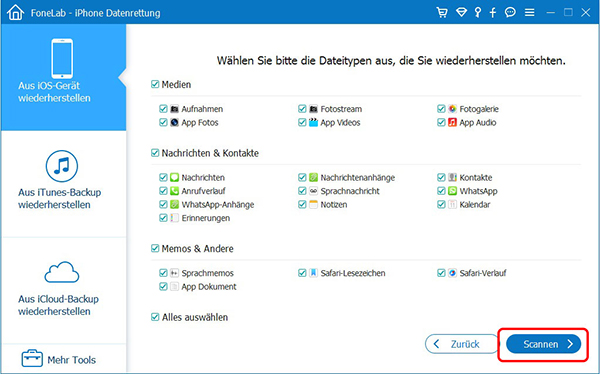Uncheck the Fotostream checkbox
This screenshot has height=374, width=600.
(302, 109)
